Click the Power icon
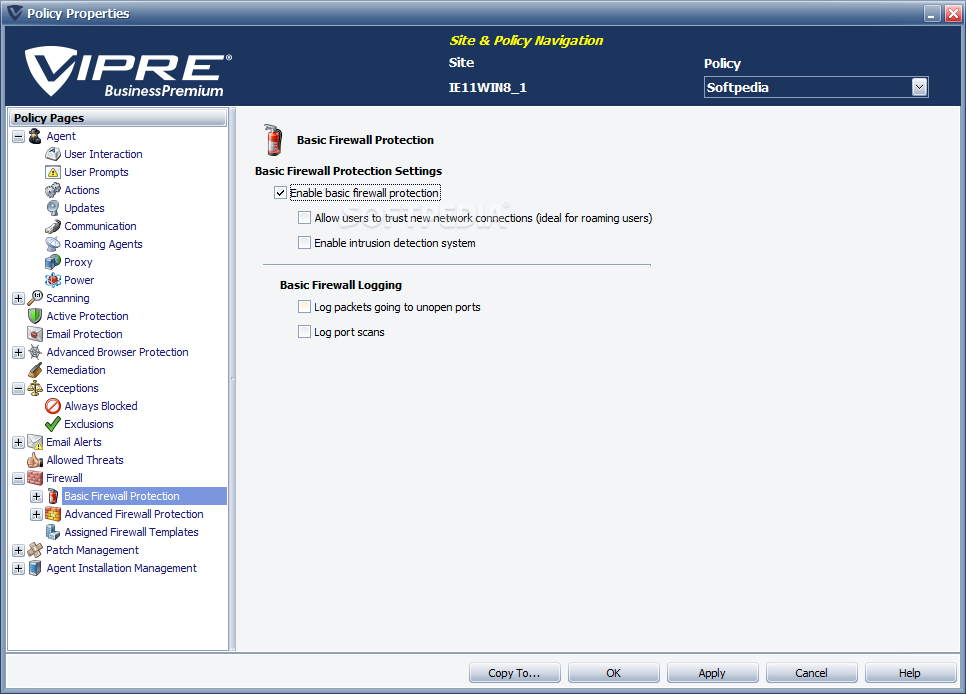Screen dimensions: 966x694 point(53,280)
